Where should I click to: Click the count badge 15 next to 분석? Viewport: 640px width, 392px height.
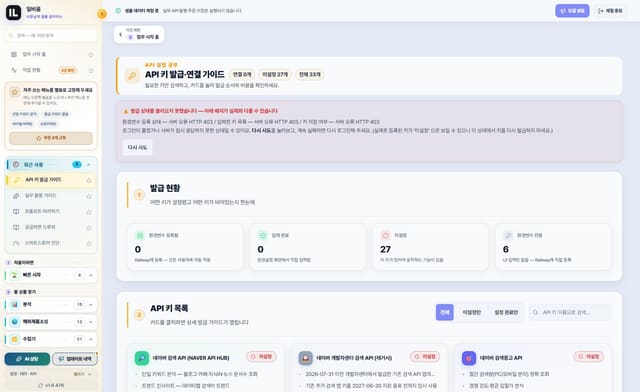(x=80, y=305)
